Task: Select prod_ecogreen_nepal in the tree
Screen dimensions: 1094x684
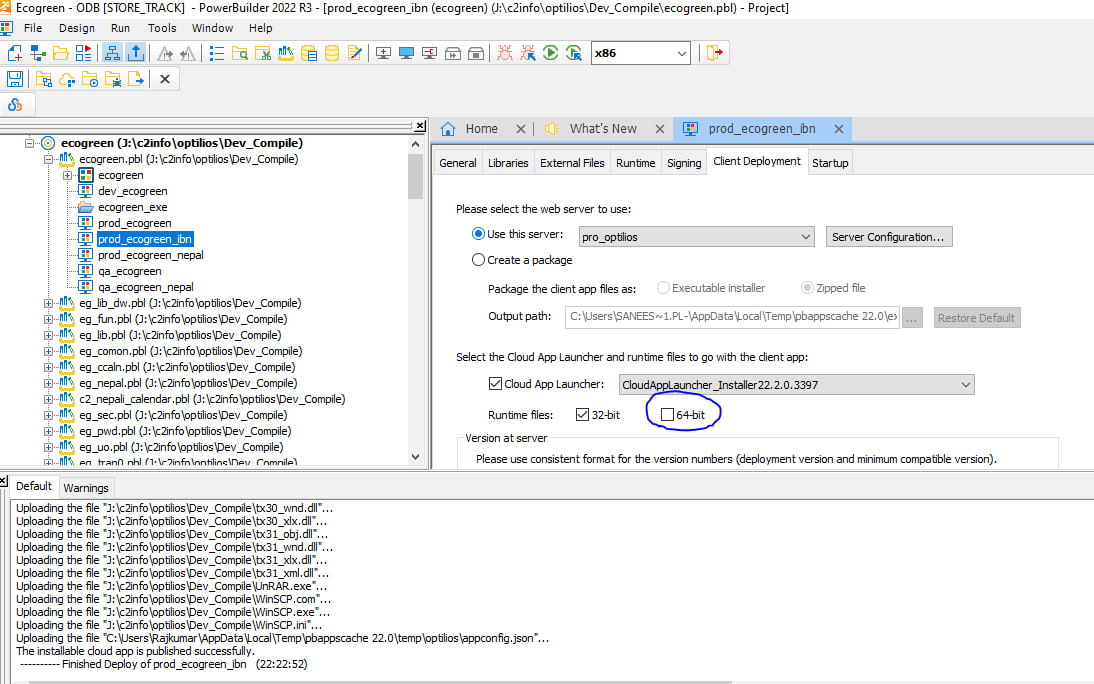Action: point(150,255)
